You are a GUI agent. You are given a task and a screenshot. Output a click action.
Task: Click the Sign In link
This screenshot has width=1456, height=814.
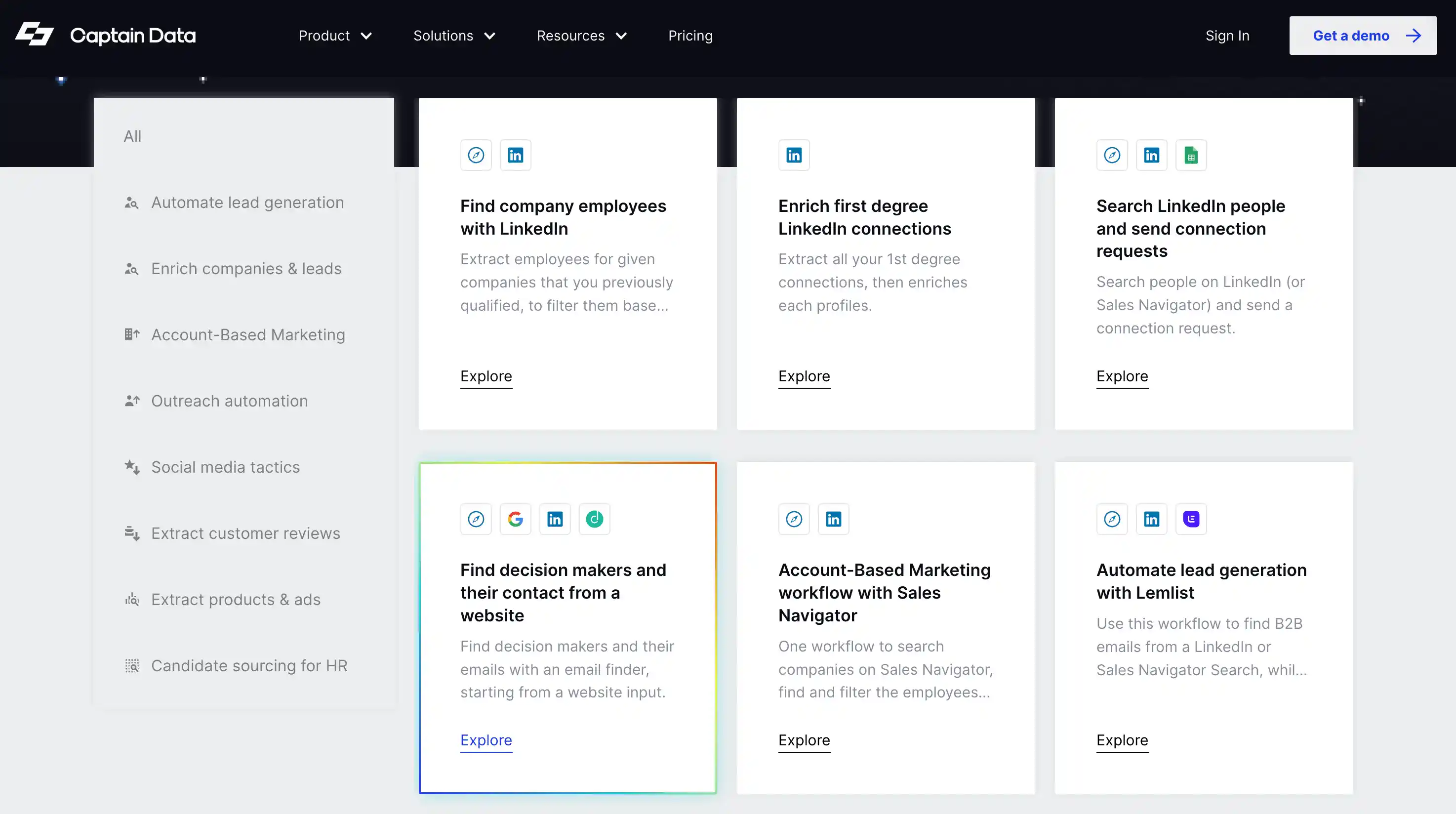pos(1227,36)
